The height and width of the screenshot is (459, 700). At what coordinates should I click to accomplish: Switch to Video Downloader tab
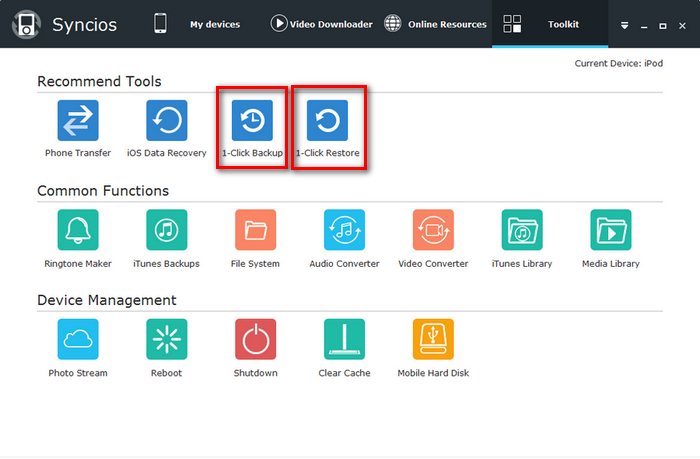[331, 25]
